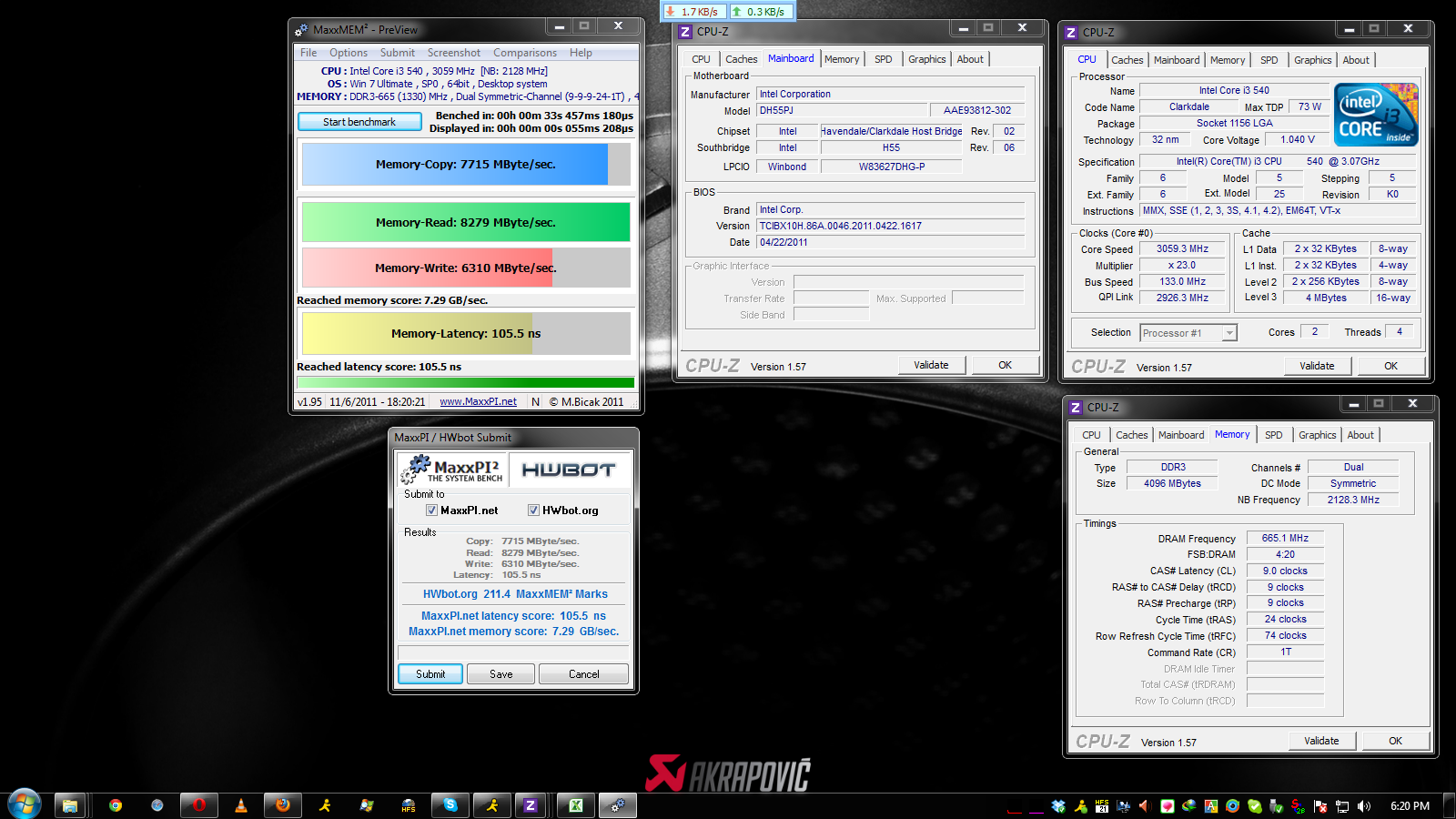Click the BIOS Version TCIBX10H field
The height and width of the screenshot is (819, 1456).
[x=891, y=226]
